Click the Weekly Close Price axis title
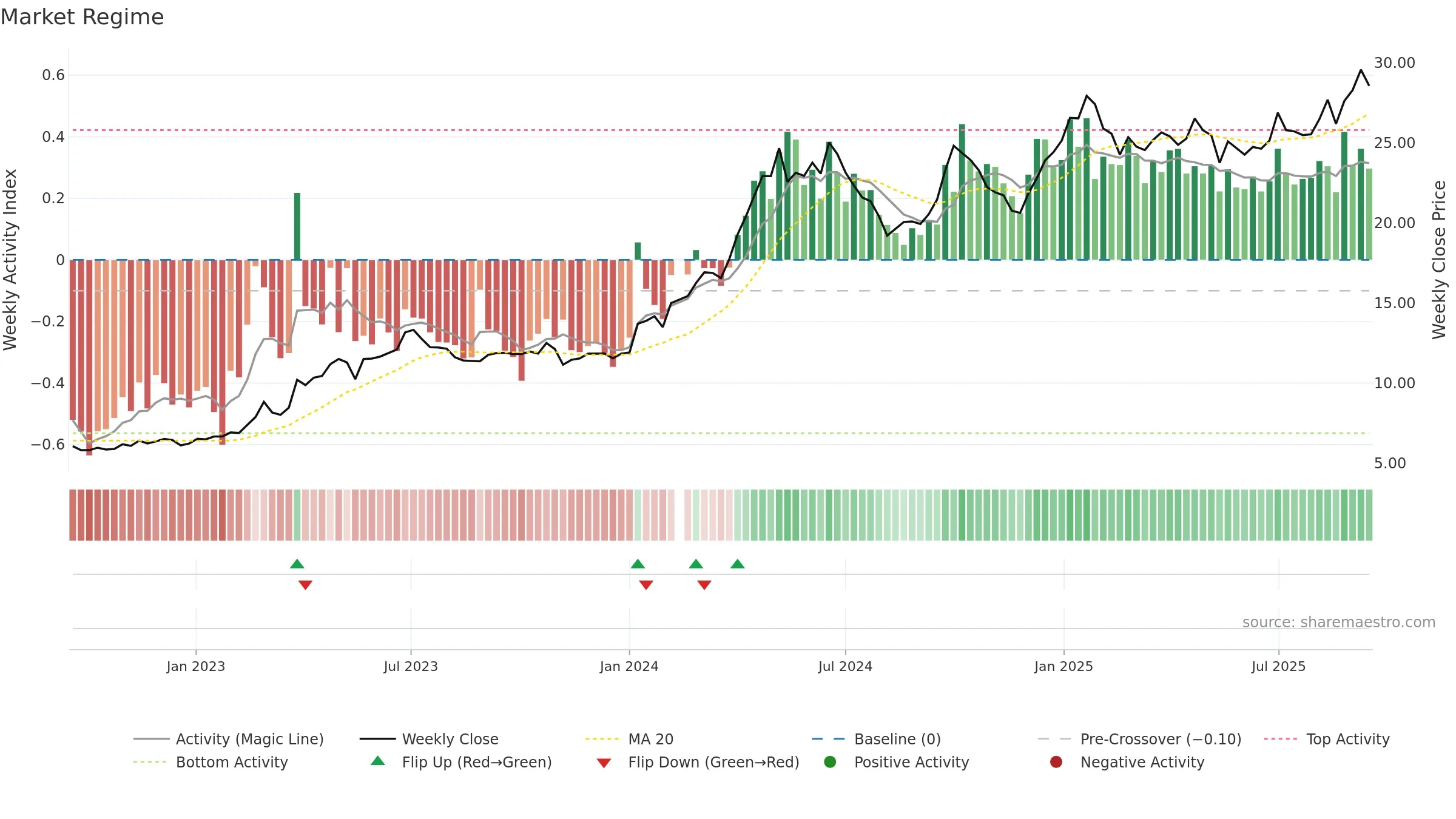Viewport: 1456px width, 819px height. [1439, 260]
